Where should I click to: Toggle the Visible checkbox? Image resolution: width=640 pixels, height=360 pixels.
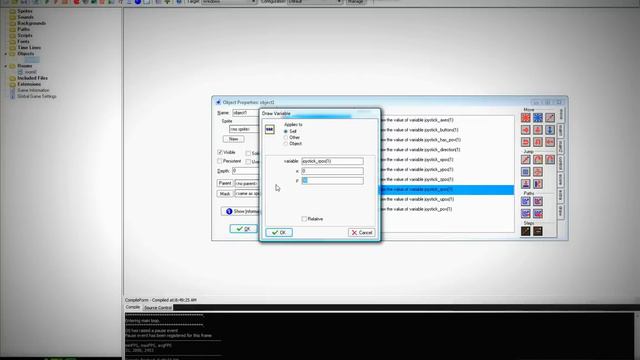pyautogui.click(x=220, y=152)
